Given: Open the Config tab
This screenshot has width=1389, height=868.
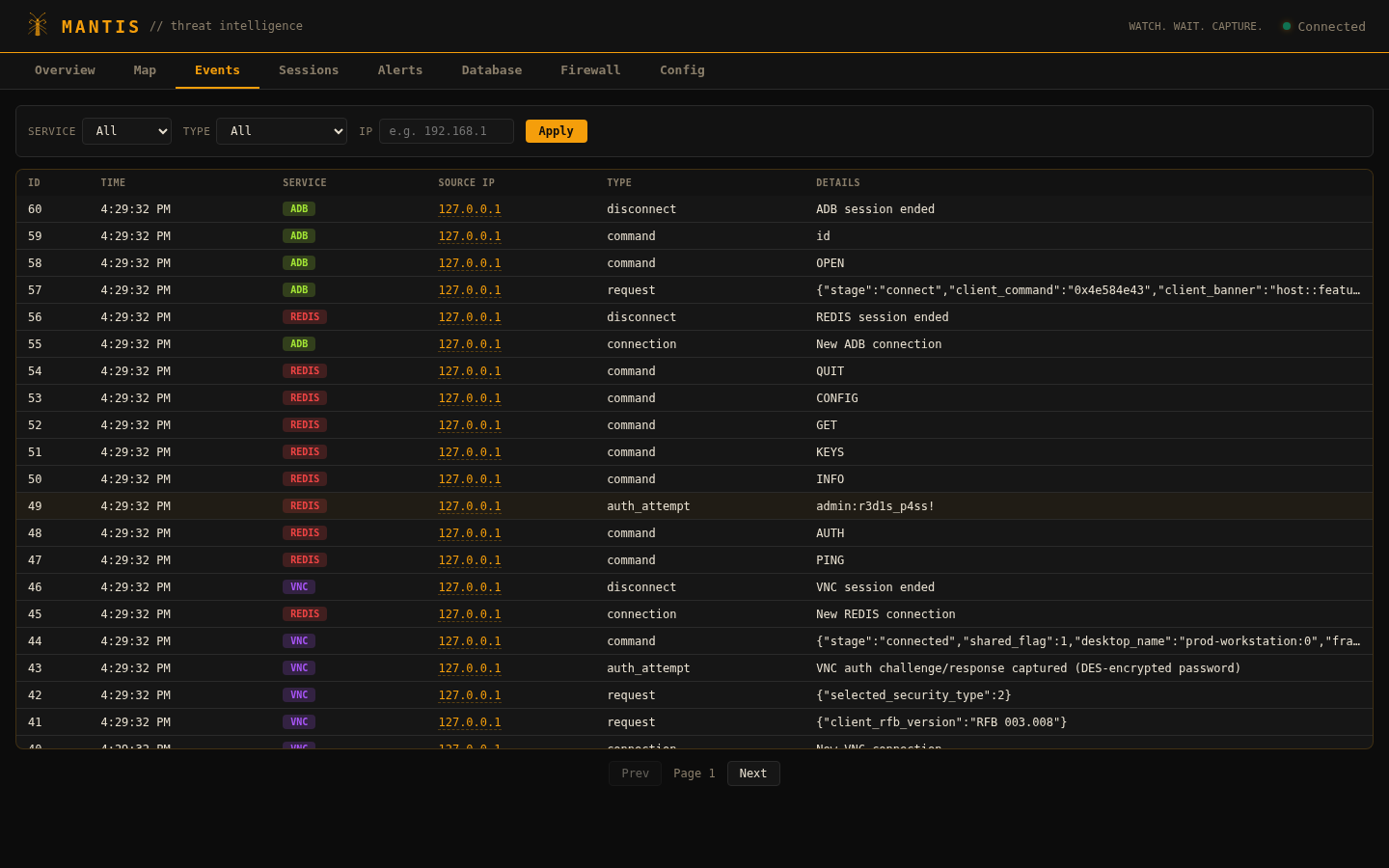Looking at the screenshot, I should pyautogui.click(x=682, y=70).
